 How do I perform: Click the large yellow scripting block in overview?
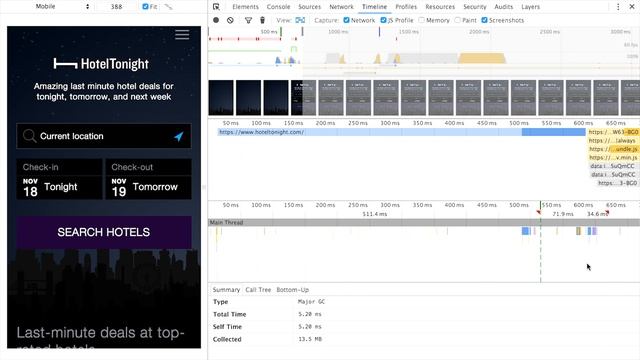(x=482, y=58)
